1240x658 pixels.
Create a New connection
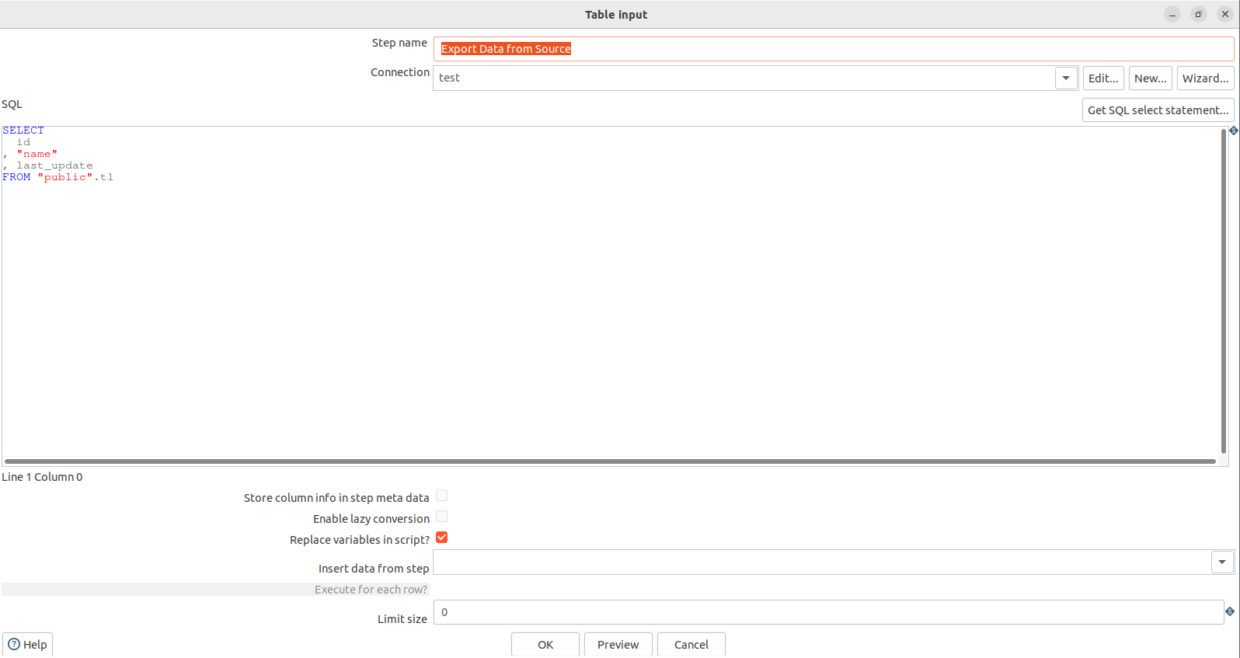(x=1150, y=77)
